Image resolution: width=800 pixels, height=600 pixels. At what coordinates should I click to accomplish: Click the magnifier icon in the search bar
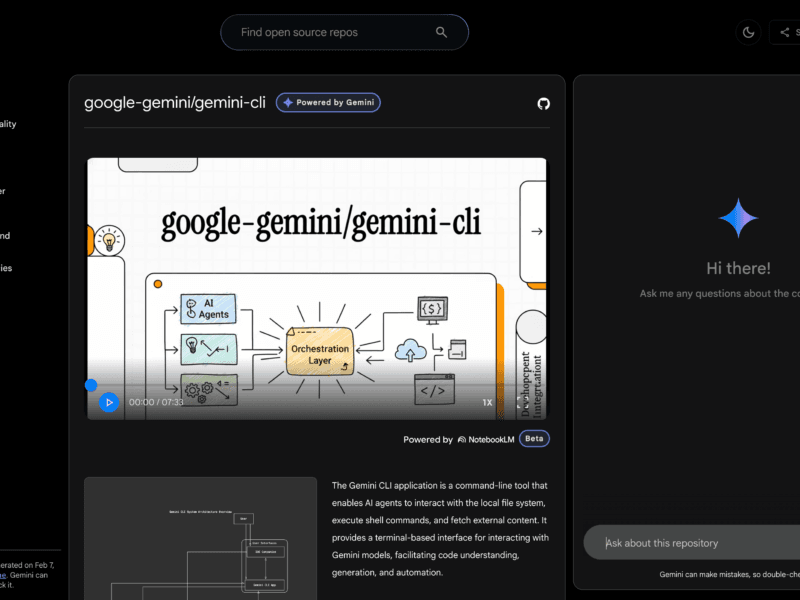click(x=441, y=31)
